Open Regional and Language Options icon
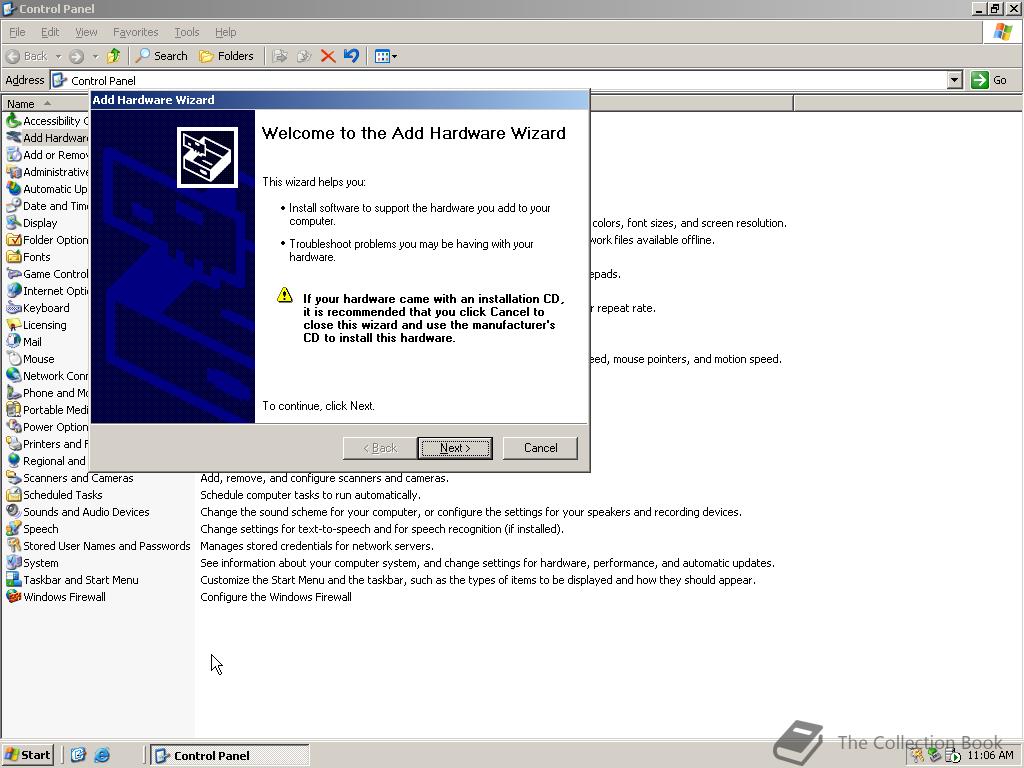 click(14, 460)
